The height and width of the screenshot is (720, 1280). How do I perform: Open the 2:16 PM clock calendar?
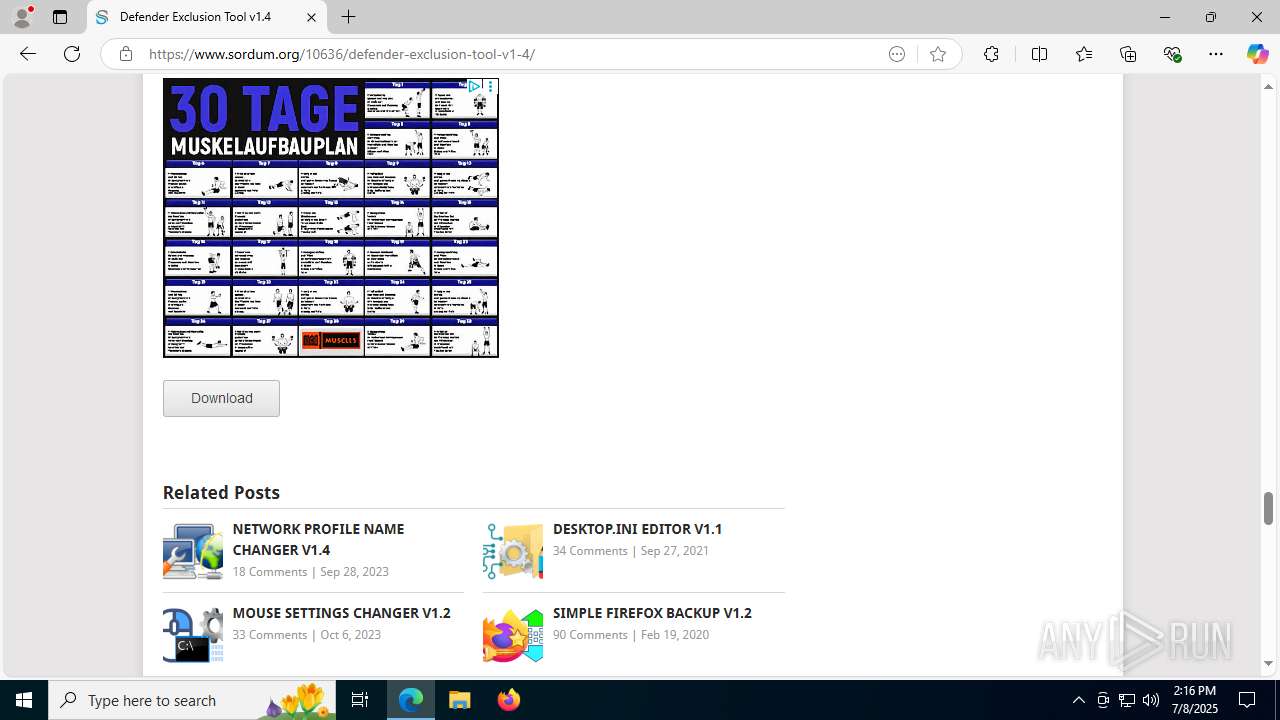(1194, 700)
